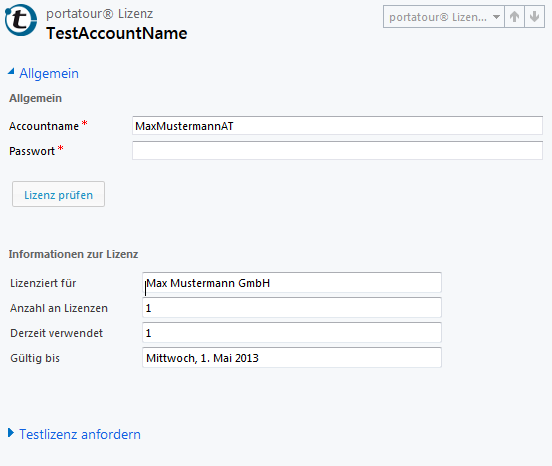Expand the Testlizenz anfordern section
Image resolution: width=552 pixels, height=466 pixels.
pyautogui.click(x=74, y=434)
